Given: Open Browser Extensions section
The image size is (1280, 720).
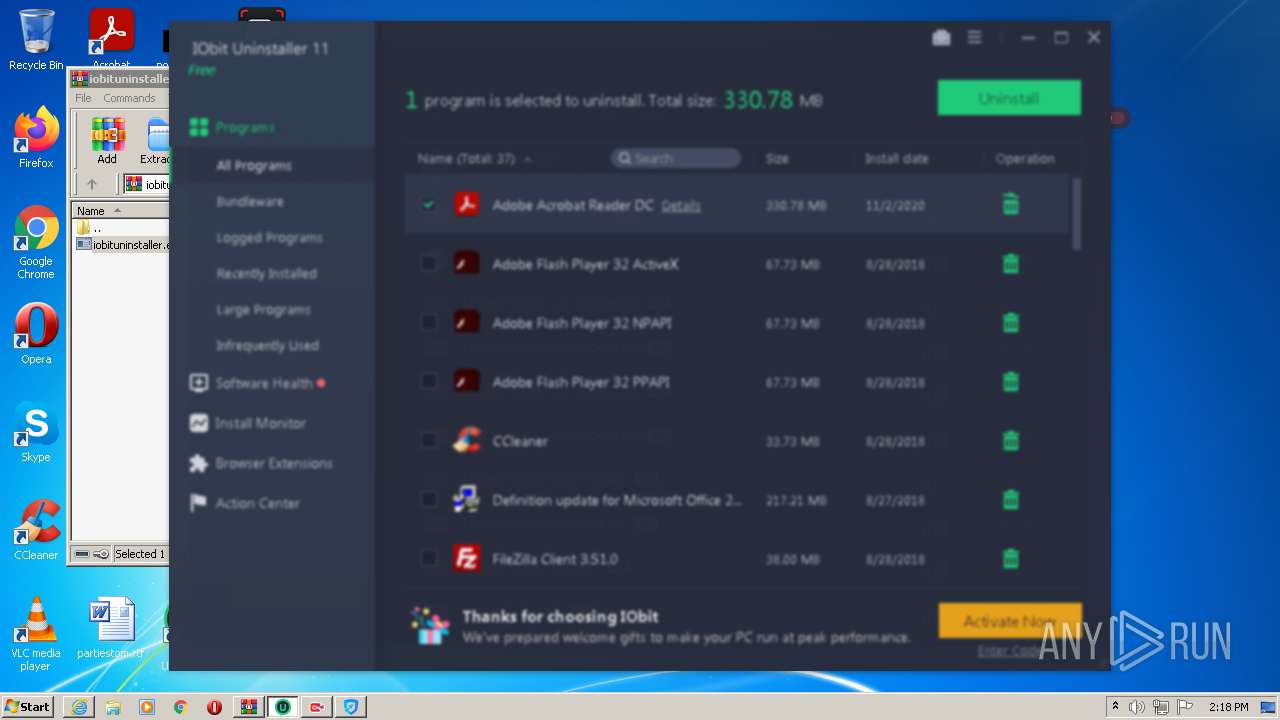Looking at the screenshot, I should point(260,463).
